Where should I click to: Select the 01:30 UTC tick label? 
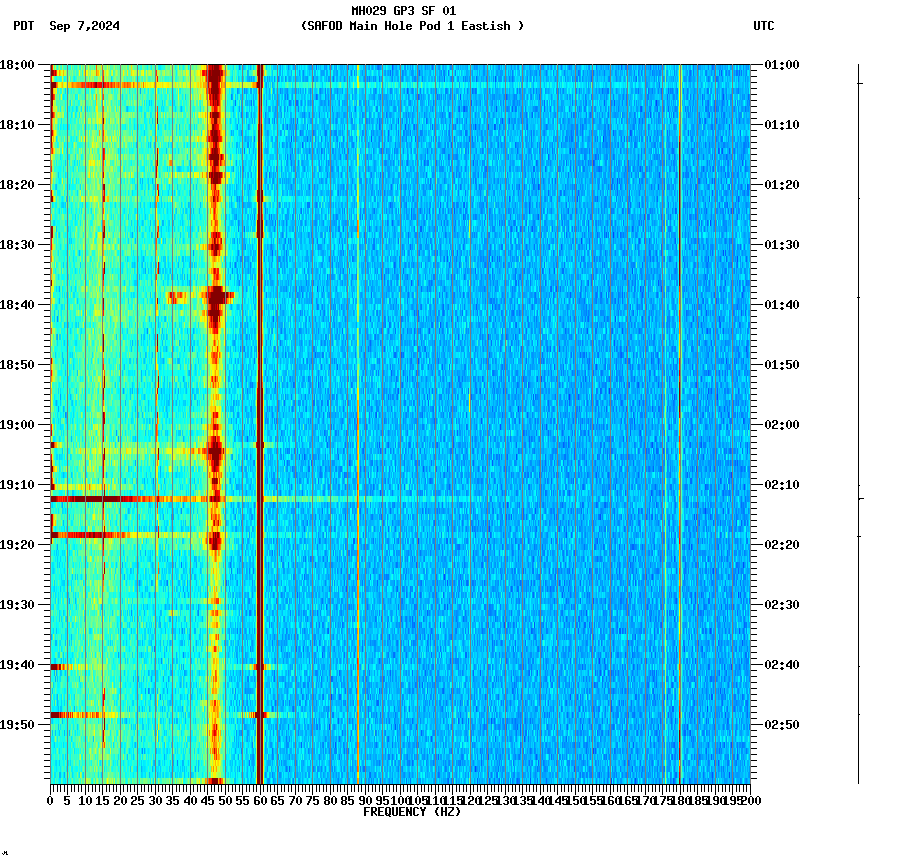779,244
